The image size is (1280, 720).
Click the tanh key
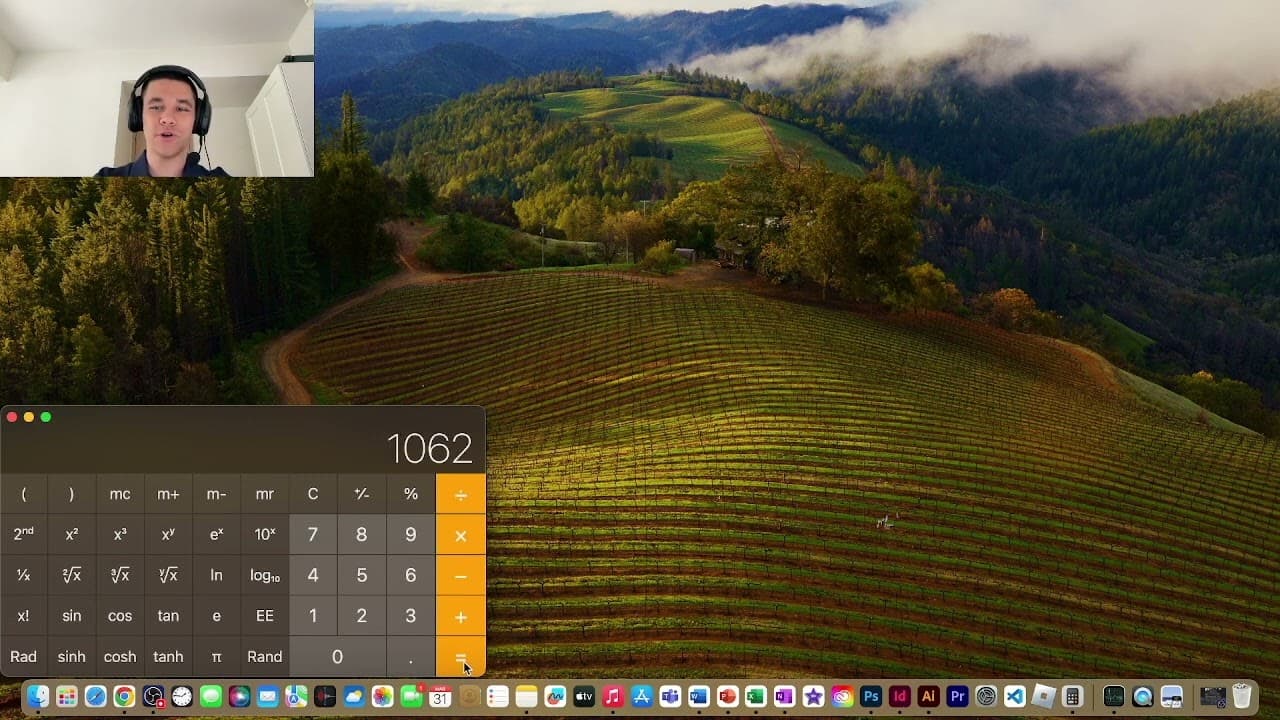click(168, 657)
